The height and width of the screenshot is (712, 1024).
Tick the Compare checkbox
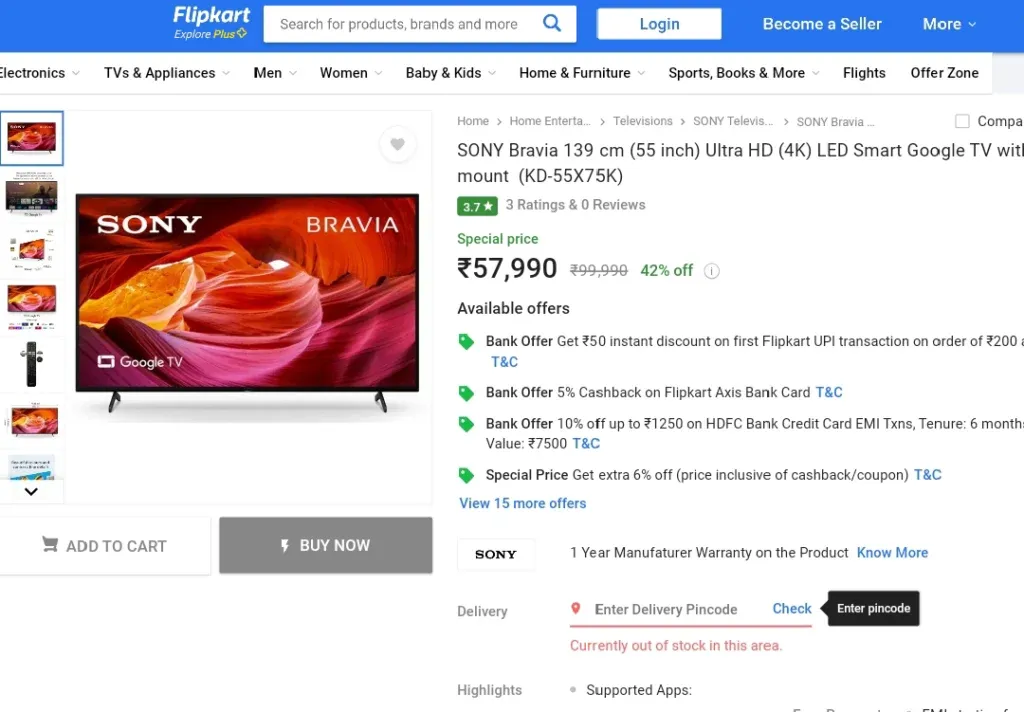pos(961,121)
